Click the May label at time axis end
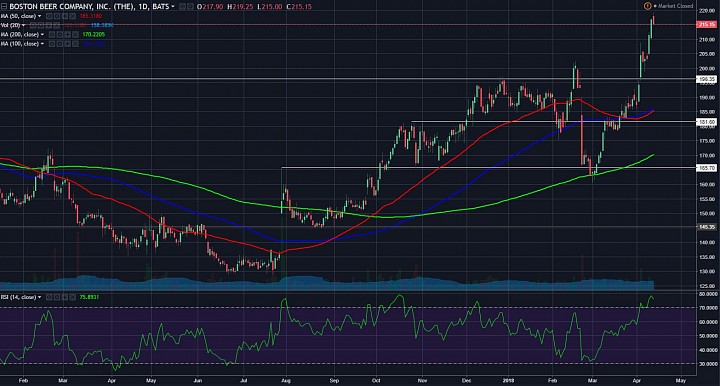The height and width of the screenshot is (386, 720). pos(681,380)
